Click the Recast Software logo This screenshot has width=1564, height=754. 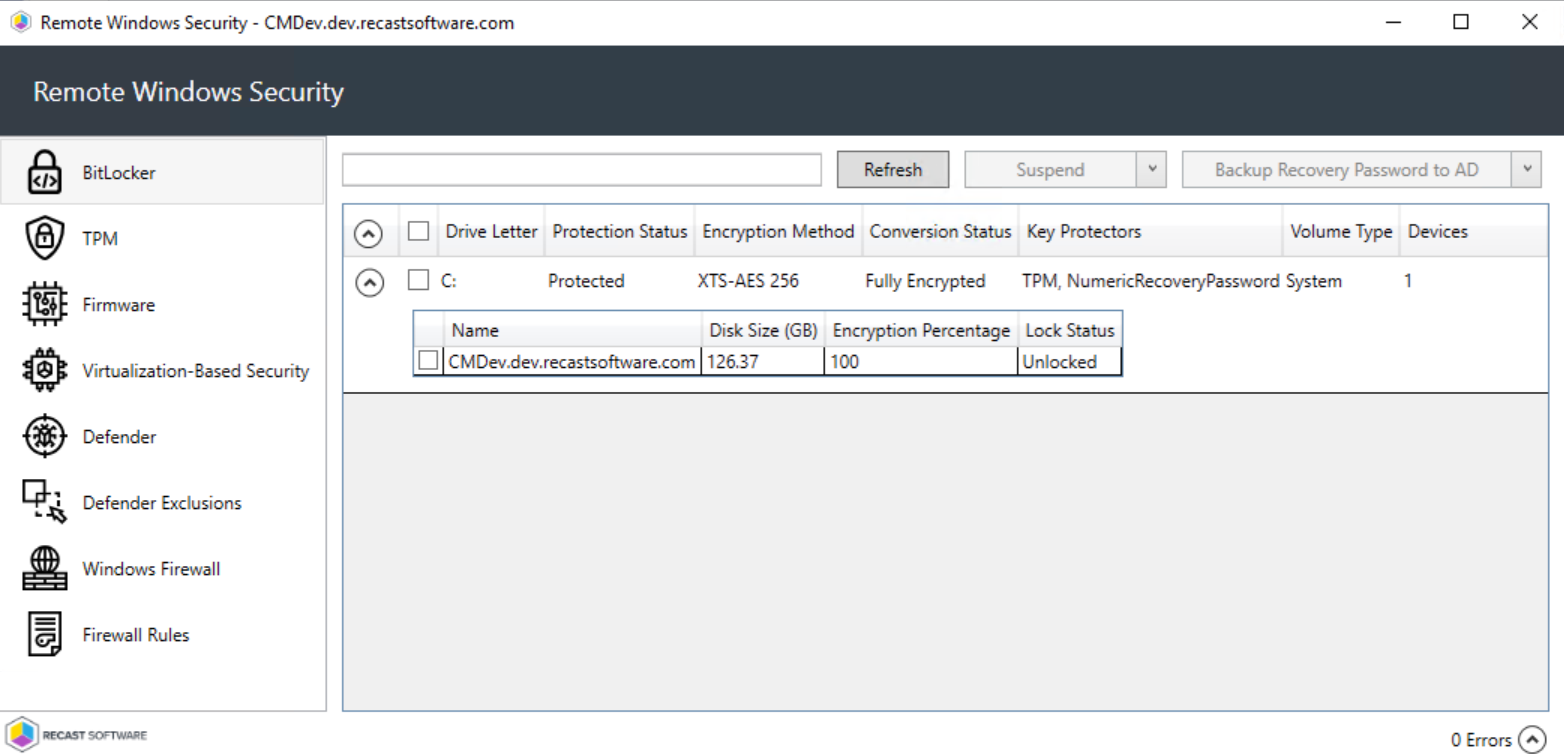[77, 735]
